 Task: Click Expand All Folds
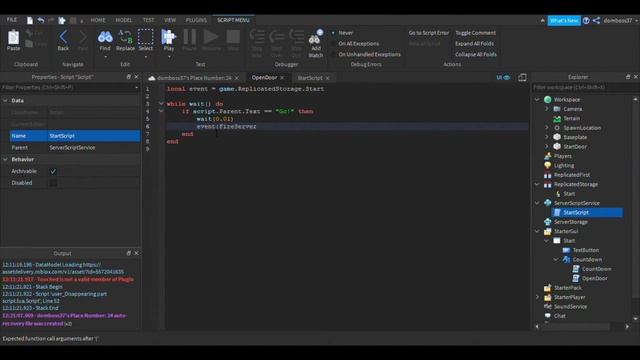(474, 44)
